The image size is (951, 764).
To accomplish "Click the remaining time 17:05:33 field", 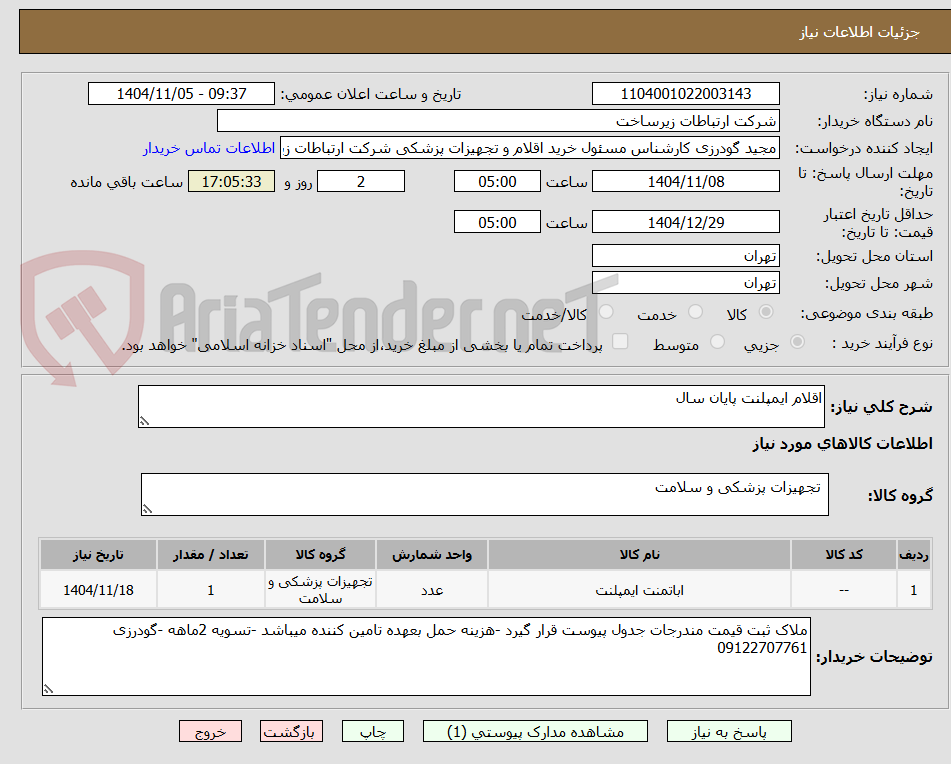I will [231, 181].
